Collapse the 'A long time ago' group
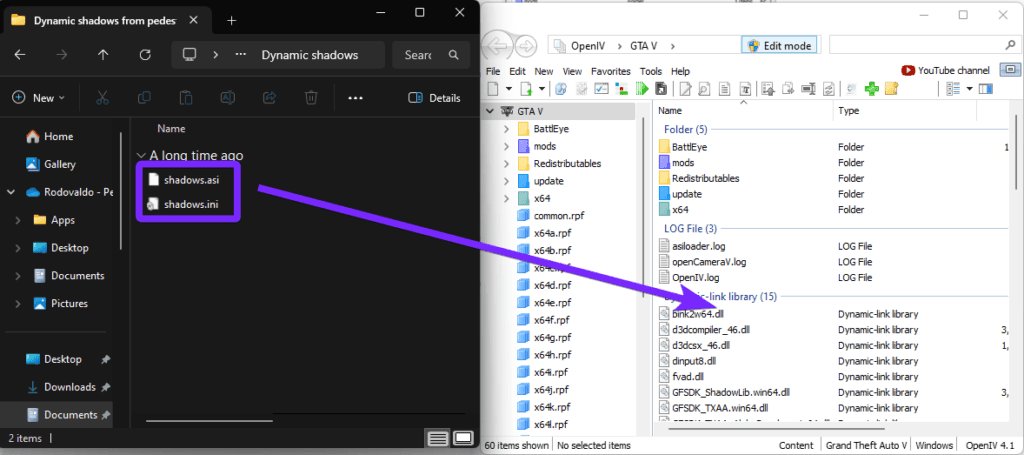Screen dimensions: 1024x455 [x=140, y=156]
